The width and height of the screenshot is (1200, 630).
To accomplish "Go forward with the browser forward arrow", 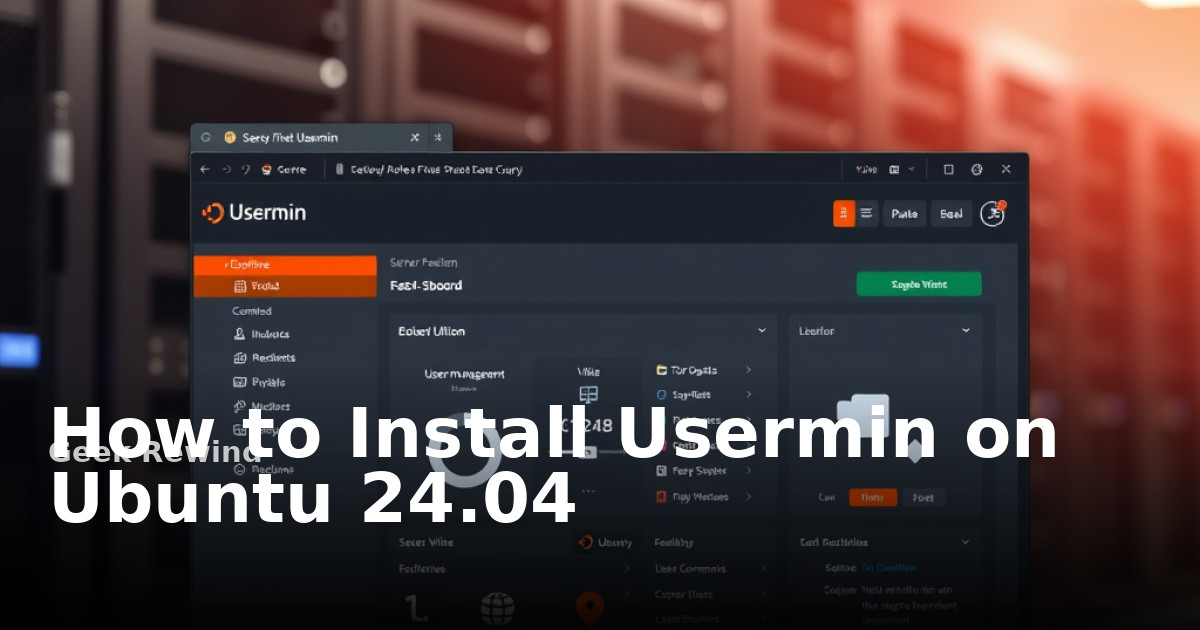I will (227, 169).
